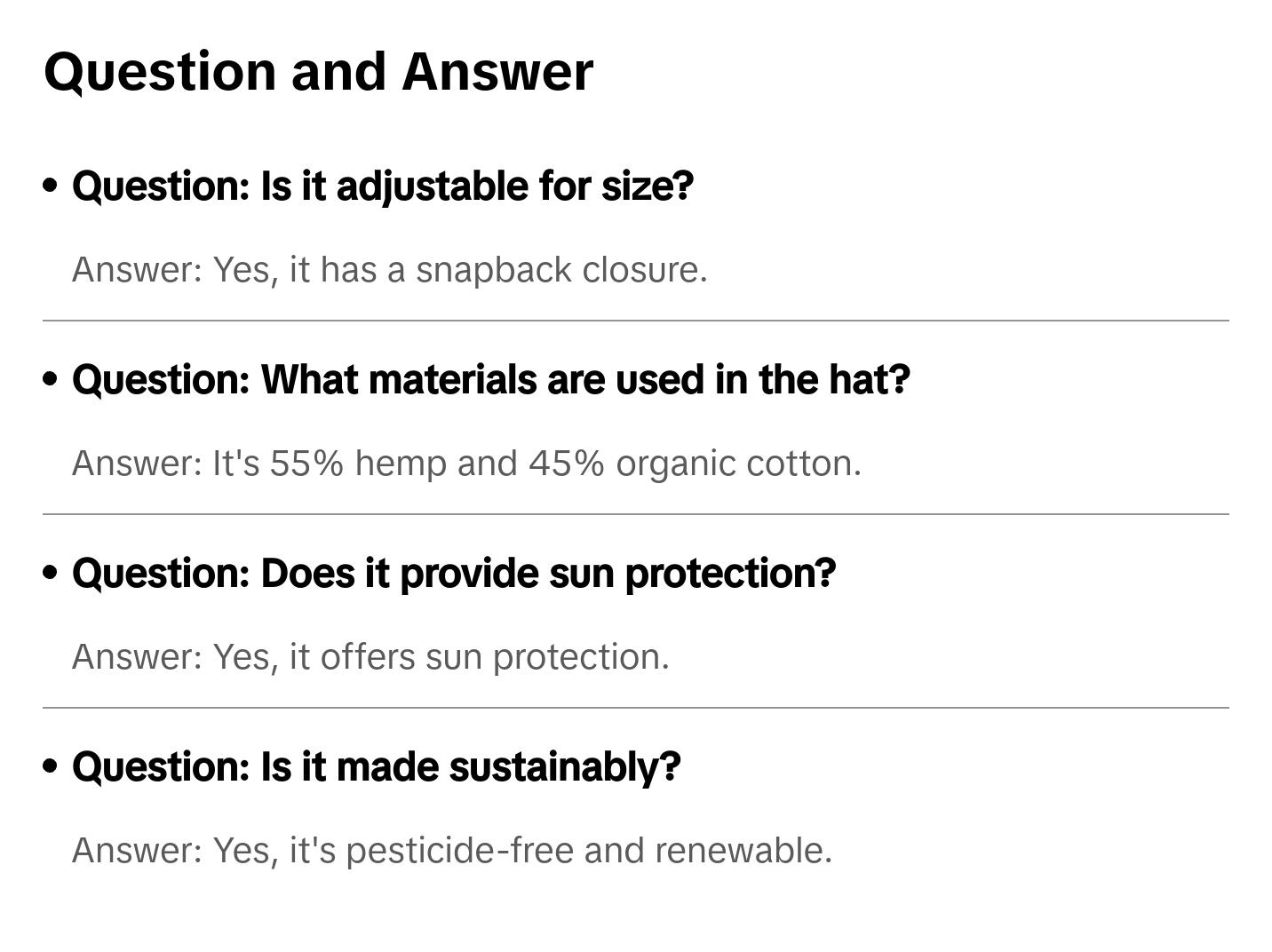Click the answer about pesticide-free and renewable

point(451,851)
